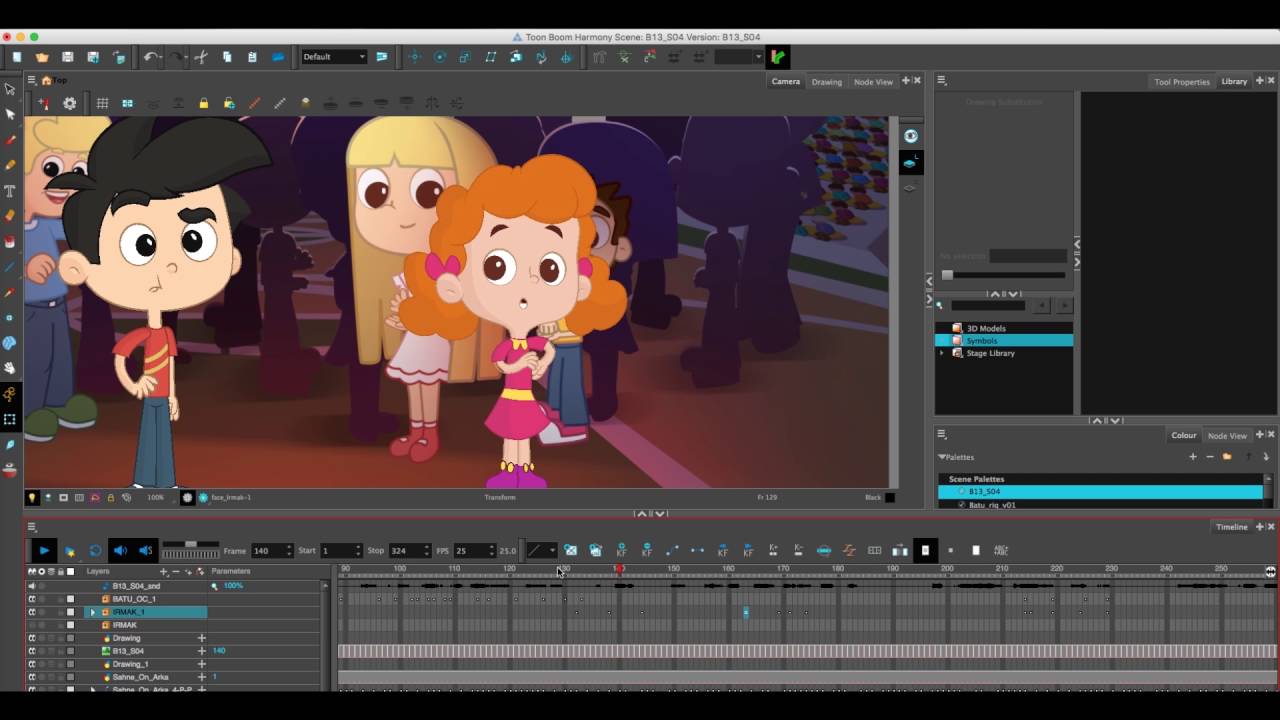Pick the Text tool
Image resolution: width=1280 pixels, height=720 pixels.
pos(10,190)
